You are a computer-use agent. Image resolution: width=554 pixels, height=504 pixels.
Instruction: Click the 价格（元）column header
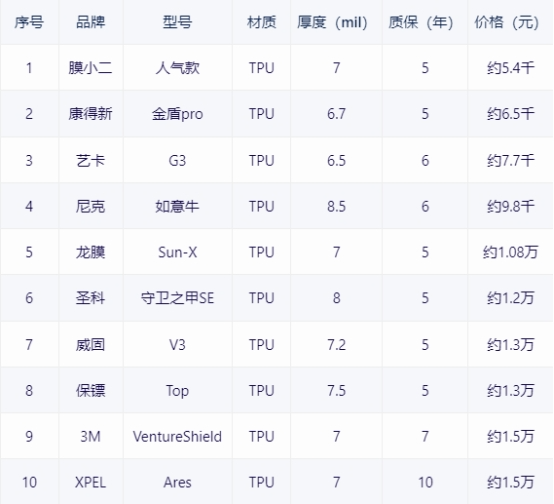click(510, 22)
